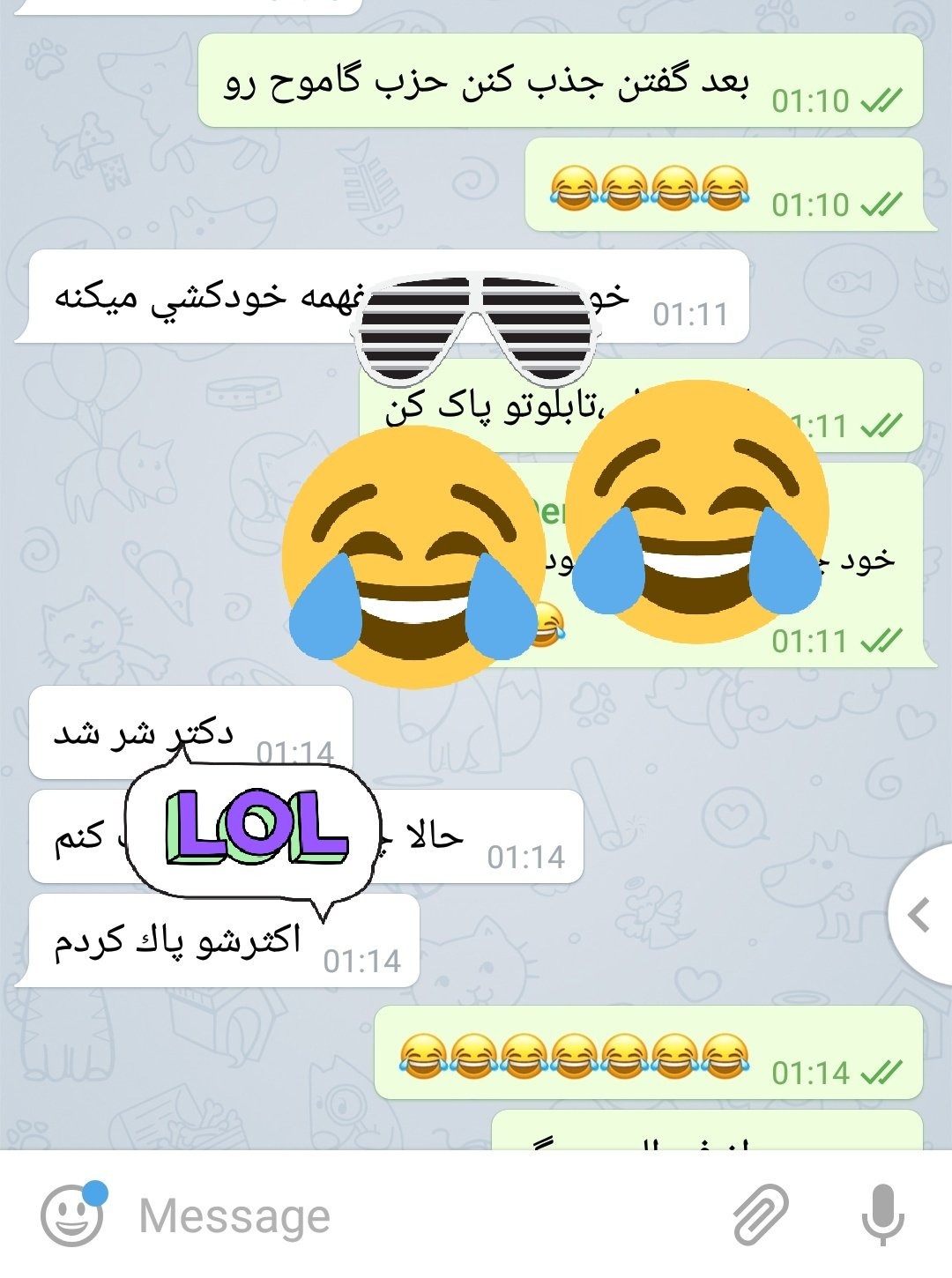Tap the received message ending in میکنه

(x=382, y=296)
